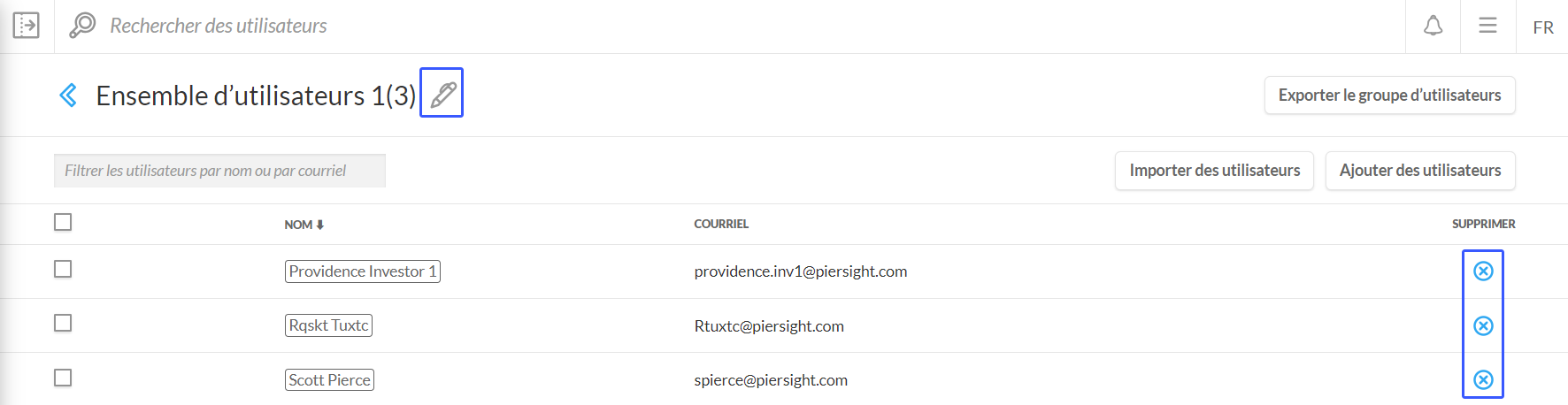Remove Rqskt Tuxtc from group
This screenshot has width=1568, height=405.
[x=1483, y=325]
